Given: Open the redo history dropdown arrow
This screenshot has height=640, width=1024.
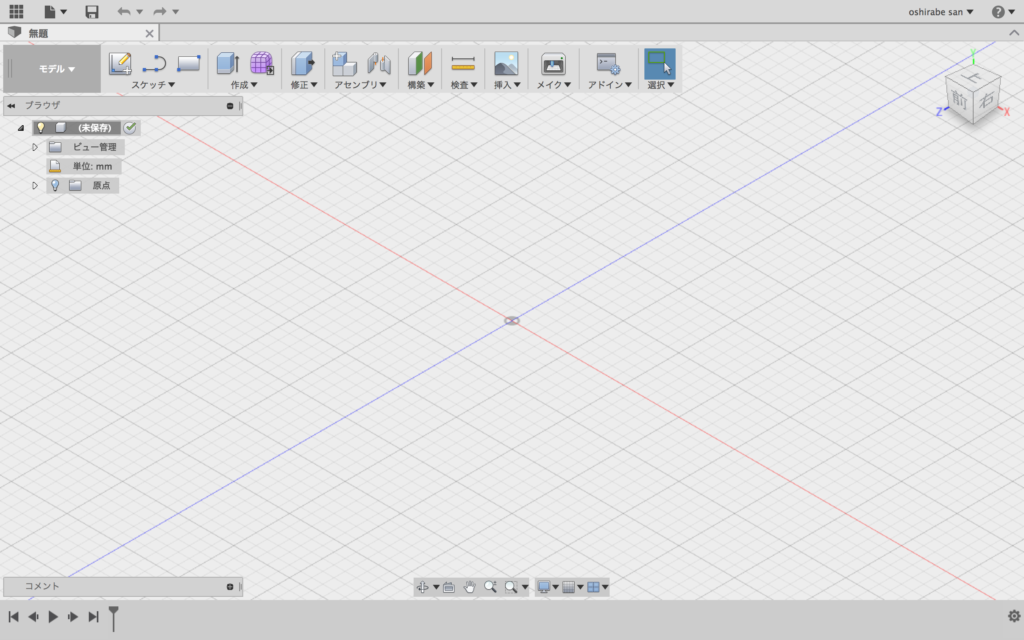Looking at the screenshot, I should [175, 12].
